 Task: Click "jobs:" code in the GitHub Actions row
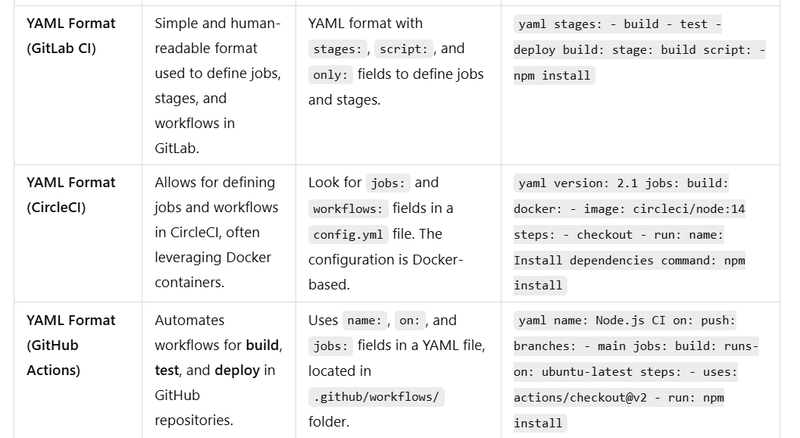click(x=331, y=347)
